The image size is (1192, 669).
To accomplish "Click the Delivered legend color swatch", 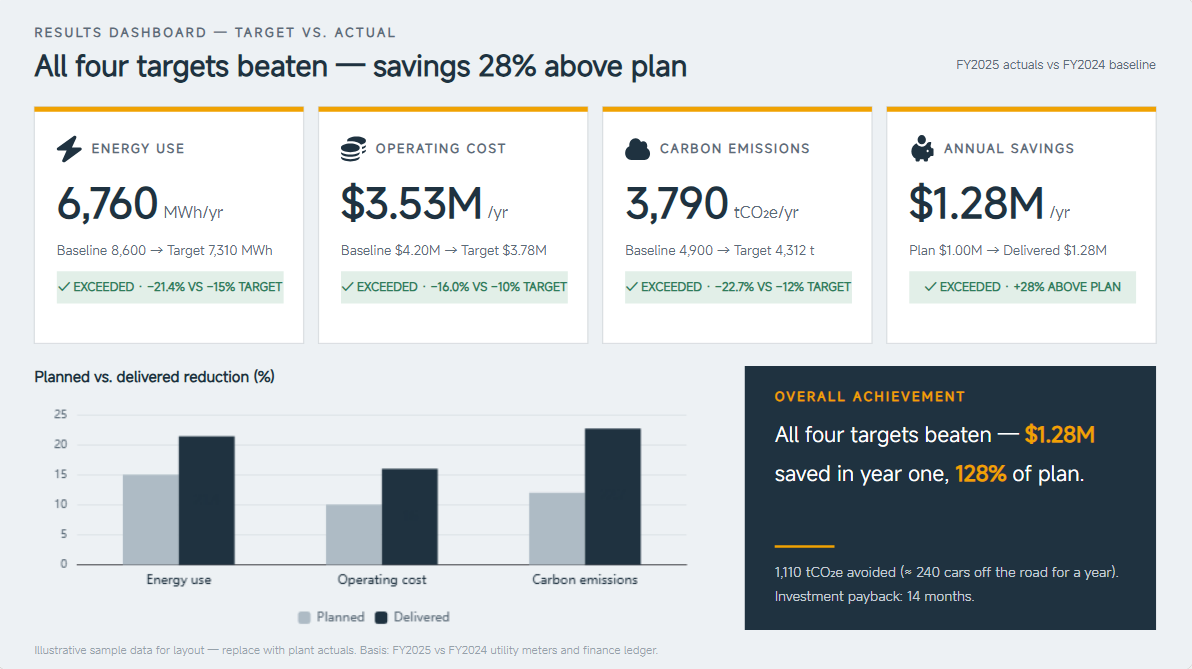I will click(x=382, y=617).
